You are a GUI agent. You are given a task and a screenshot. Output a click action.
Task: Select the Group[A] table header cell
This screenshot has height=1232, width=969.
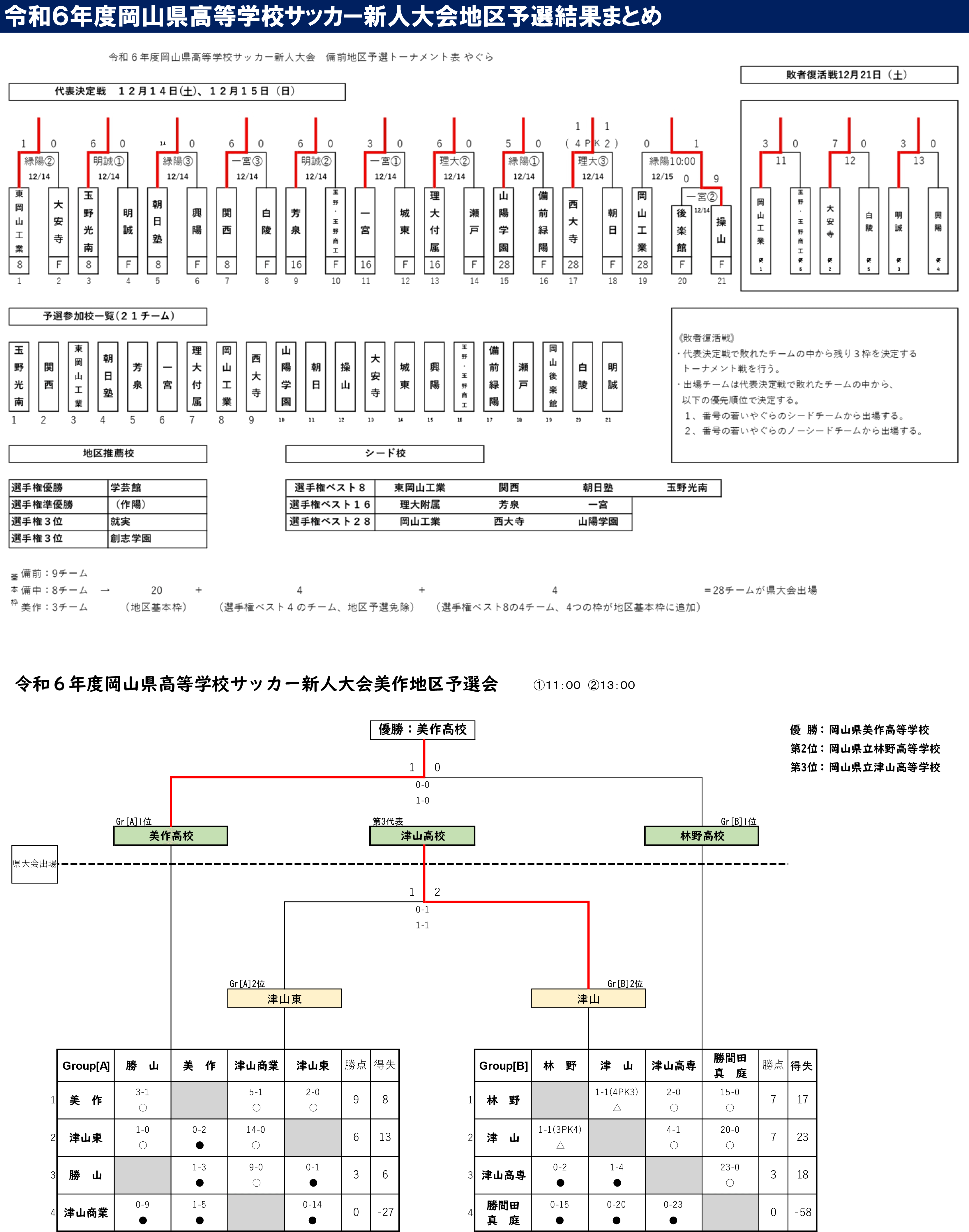86,1066
